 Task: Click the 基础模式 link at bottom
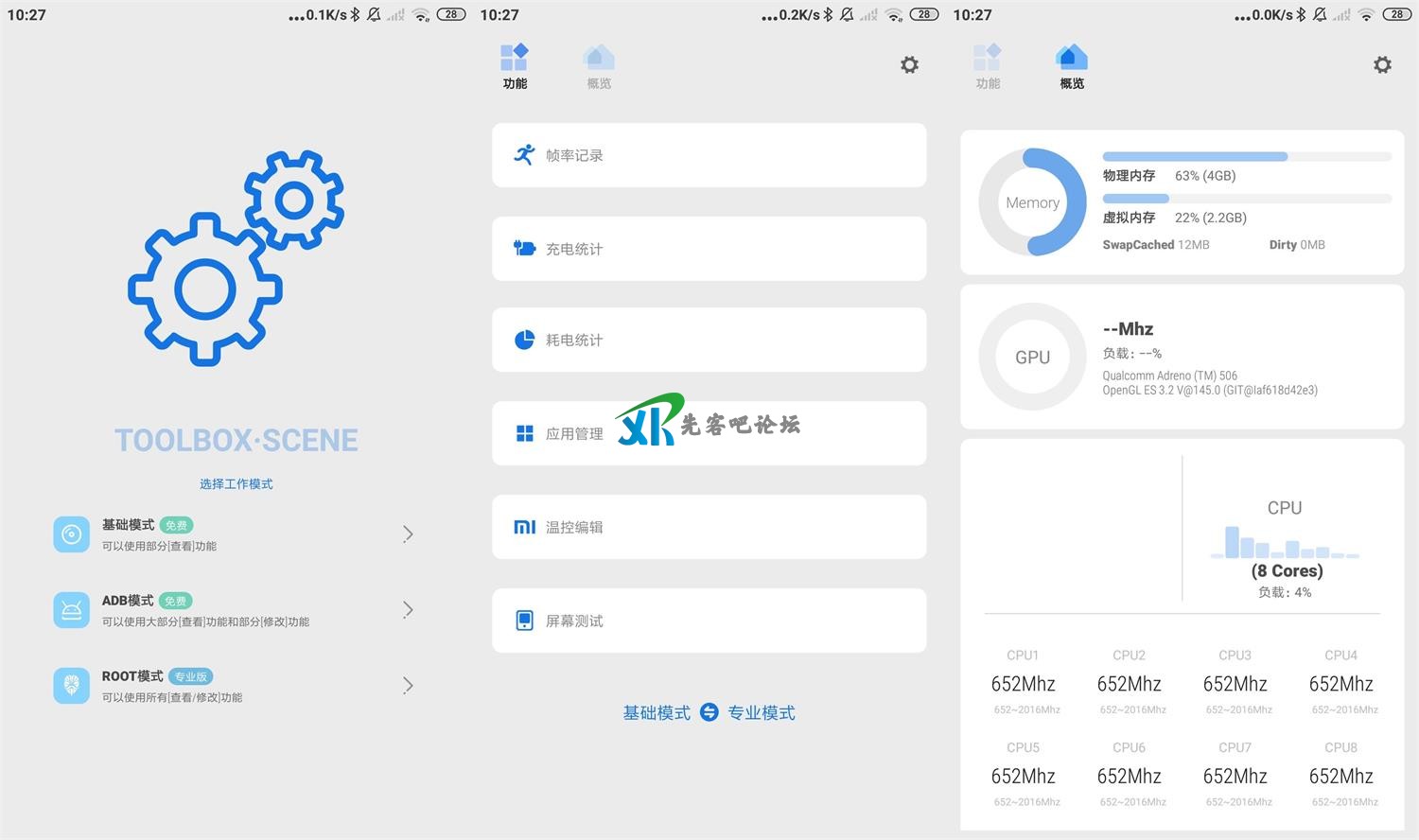click(x=657, y=713)
